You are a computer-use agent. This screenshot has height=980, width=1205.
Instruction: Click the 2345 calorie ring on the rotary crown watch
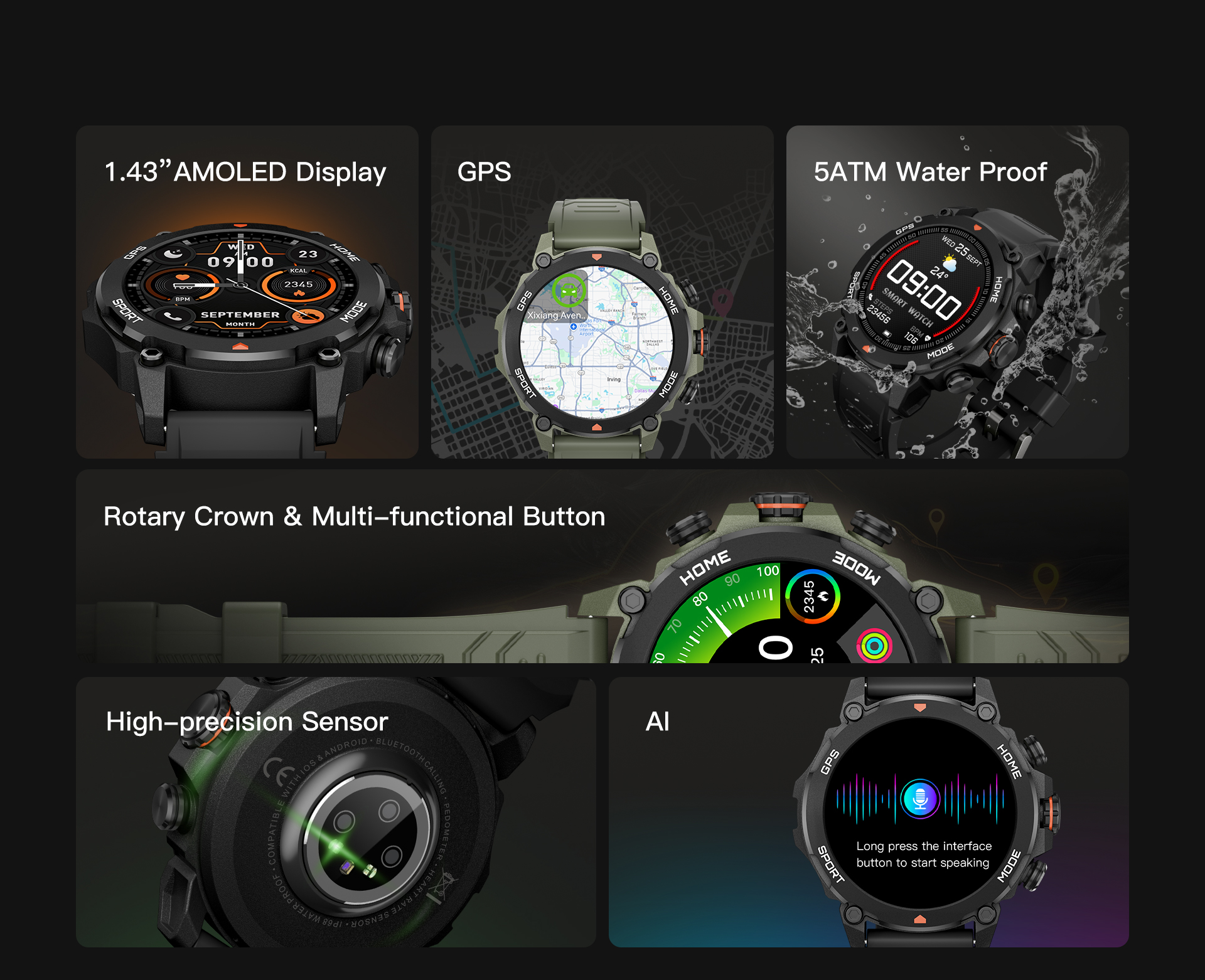tap(812, 597)
